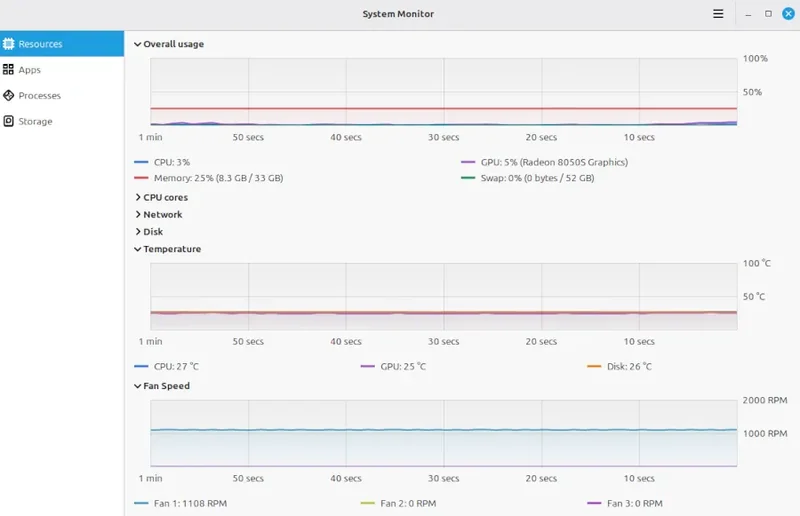Minimize the System Monitor window

pos(748,14)
